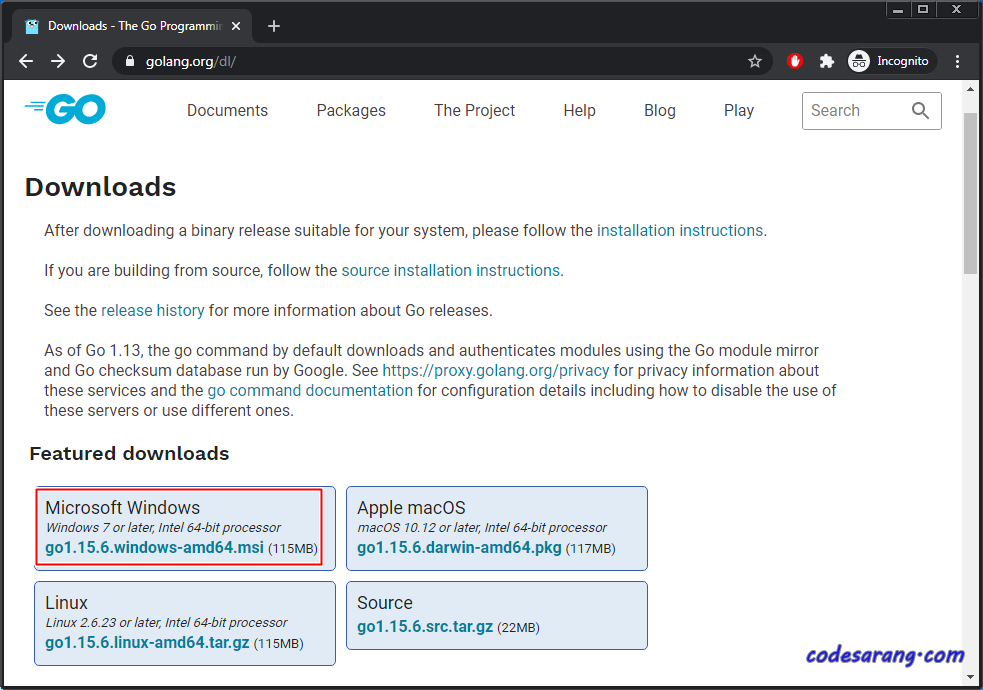Select the Downloads browser tab
The image size is (983, 690).
[132, 26]
